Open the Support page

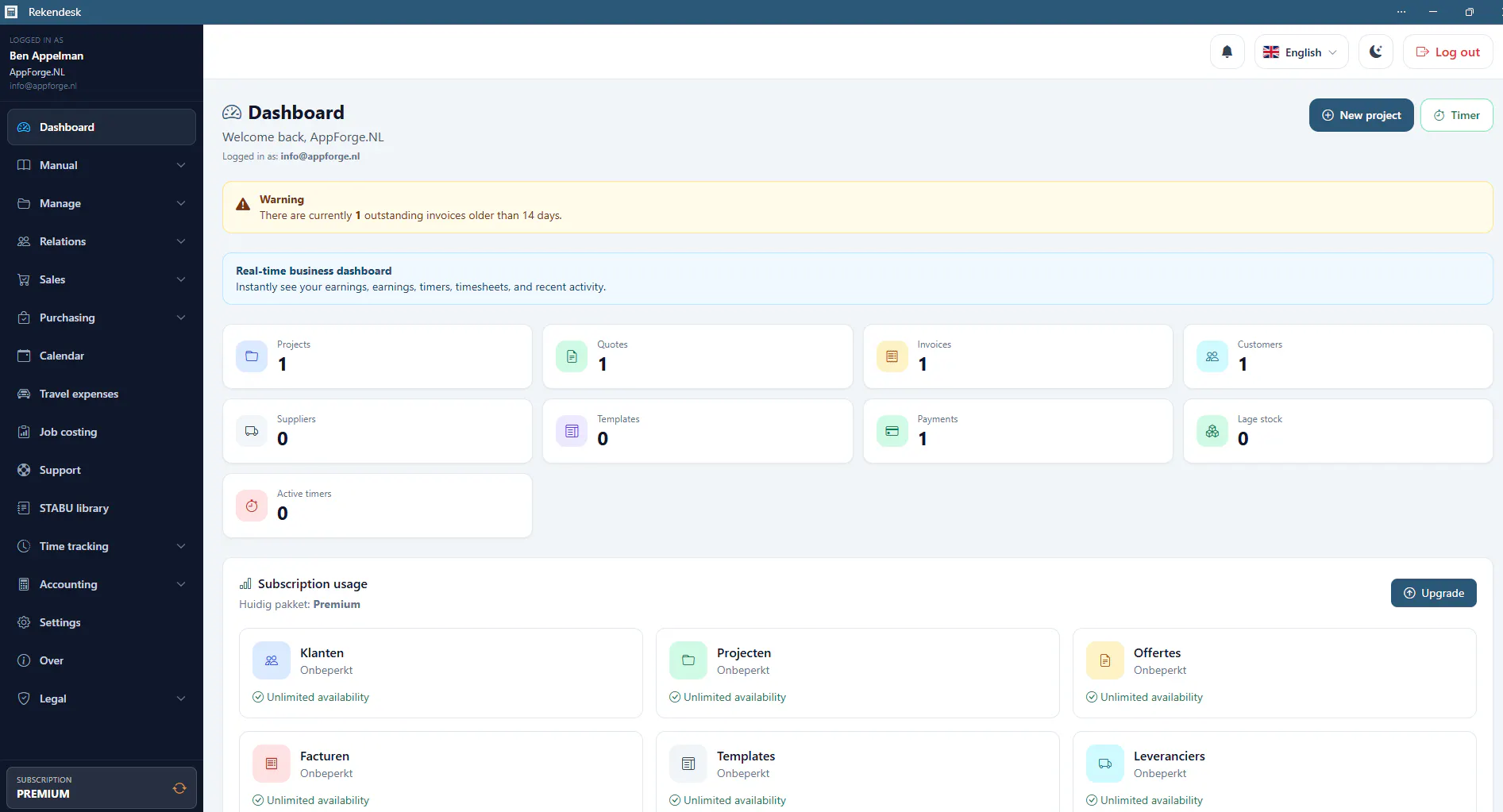[x=102, y=470]
